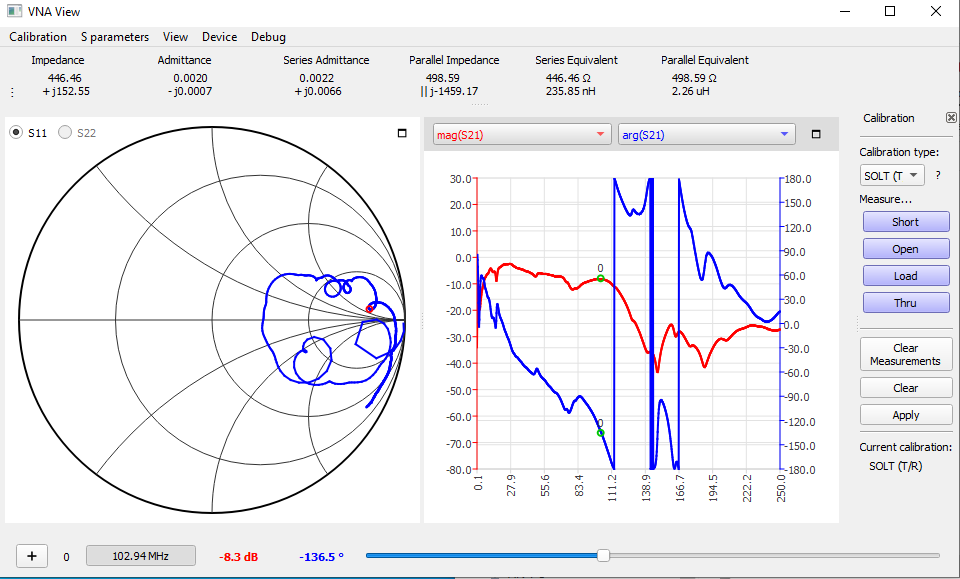Click the green marker 0 on blue trace
This screenshot has width=960, height=579.
[x=601, y=433]
